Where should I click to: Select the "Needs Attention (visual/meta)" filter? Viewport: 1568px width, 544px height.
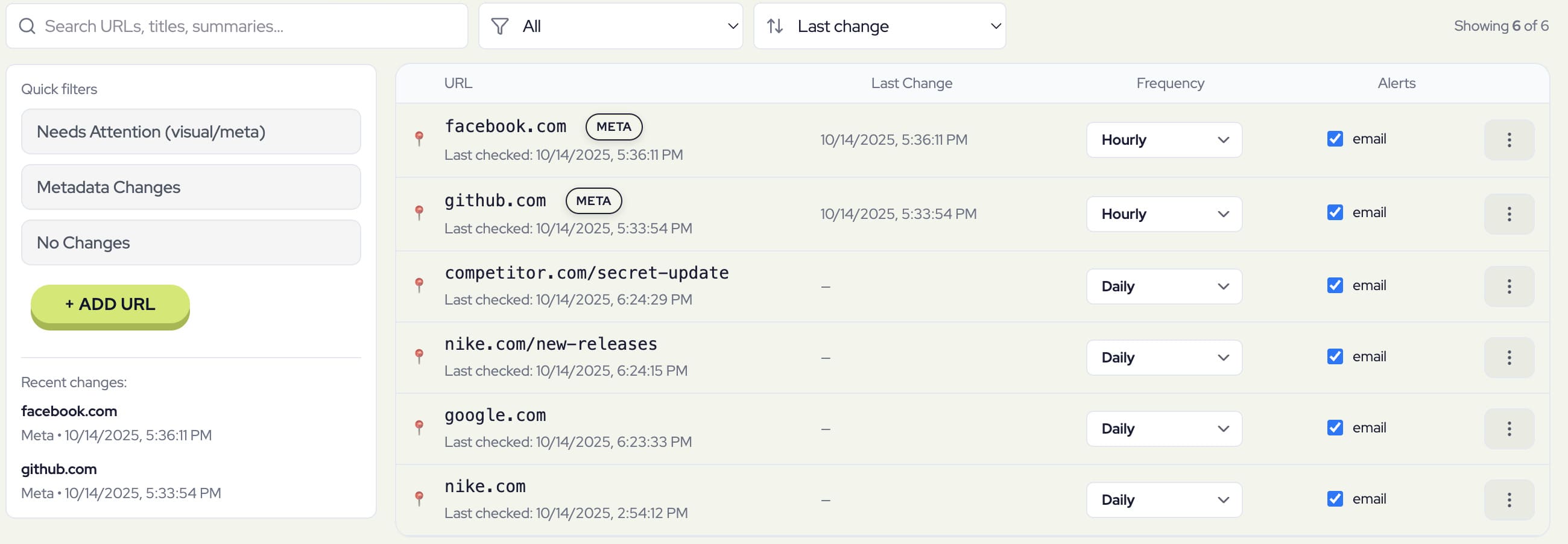191,131
